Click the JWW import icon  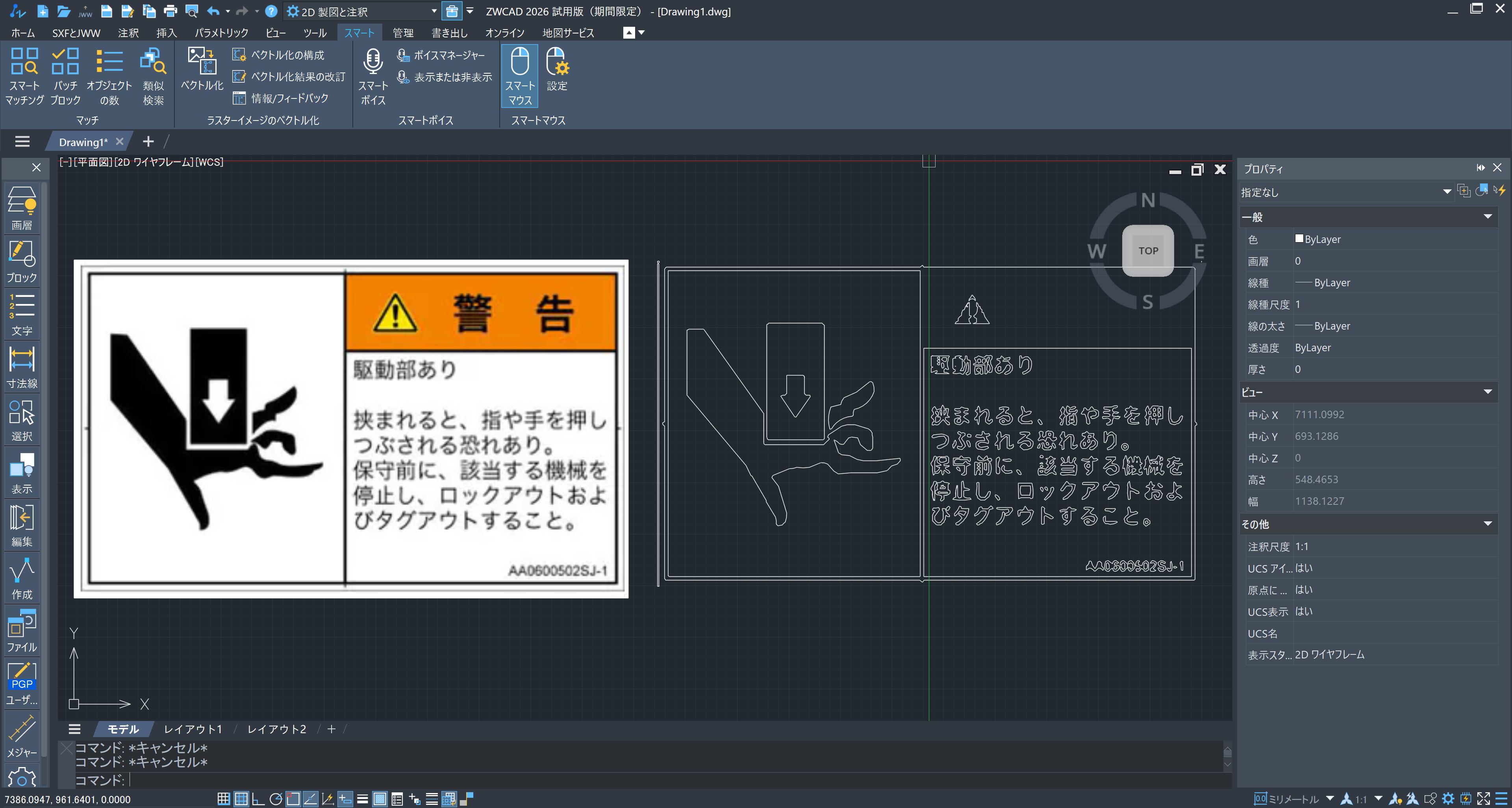tap(86, 11)
